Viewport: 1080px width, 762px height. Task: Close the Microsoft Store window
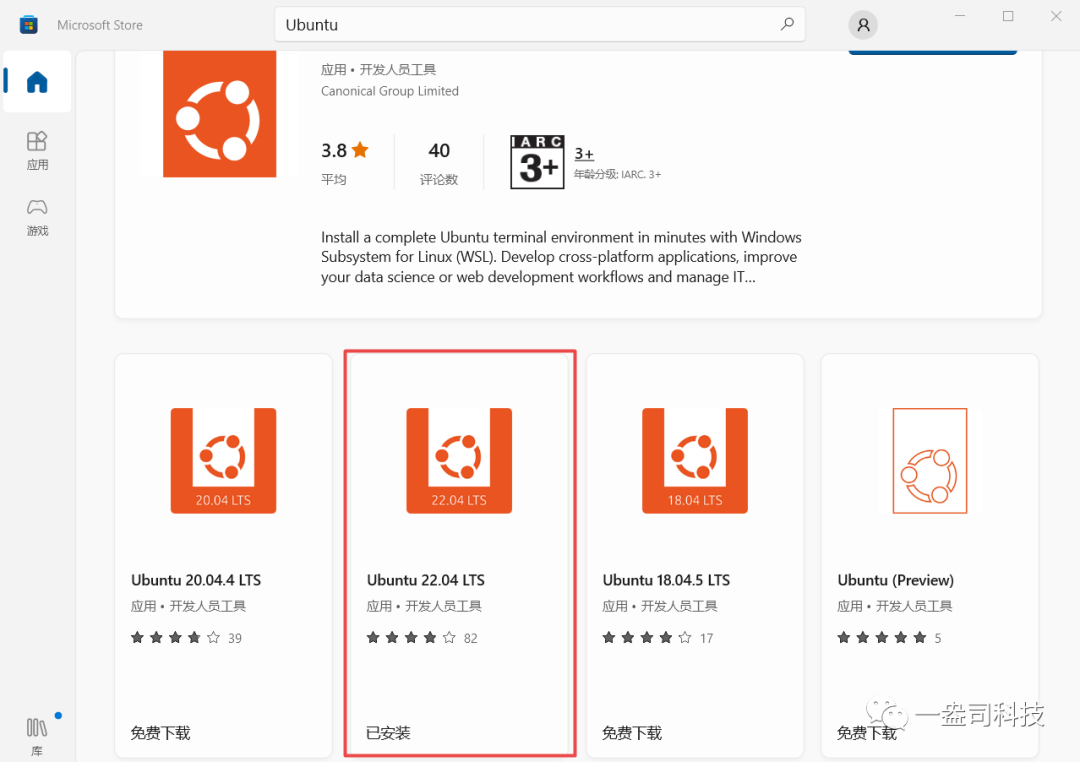tap(1056, 16)
